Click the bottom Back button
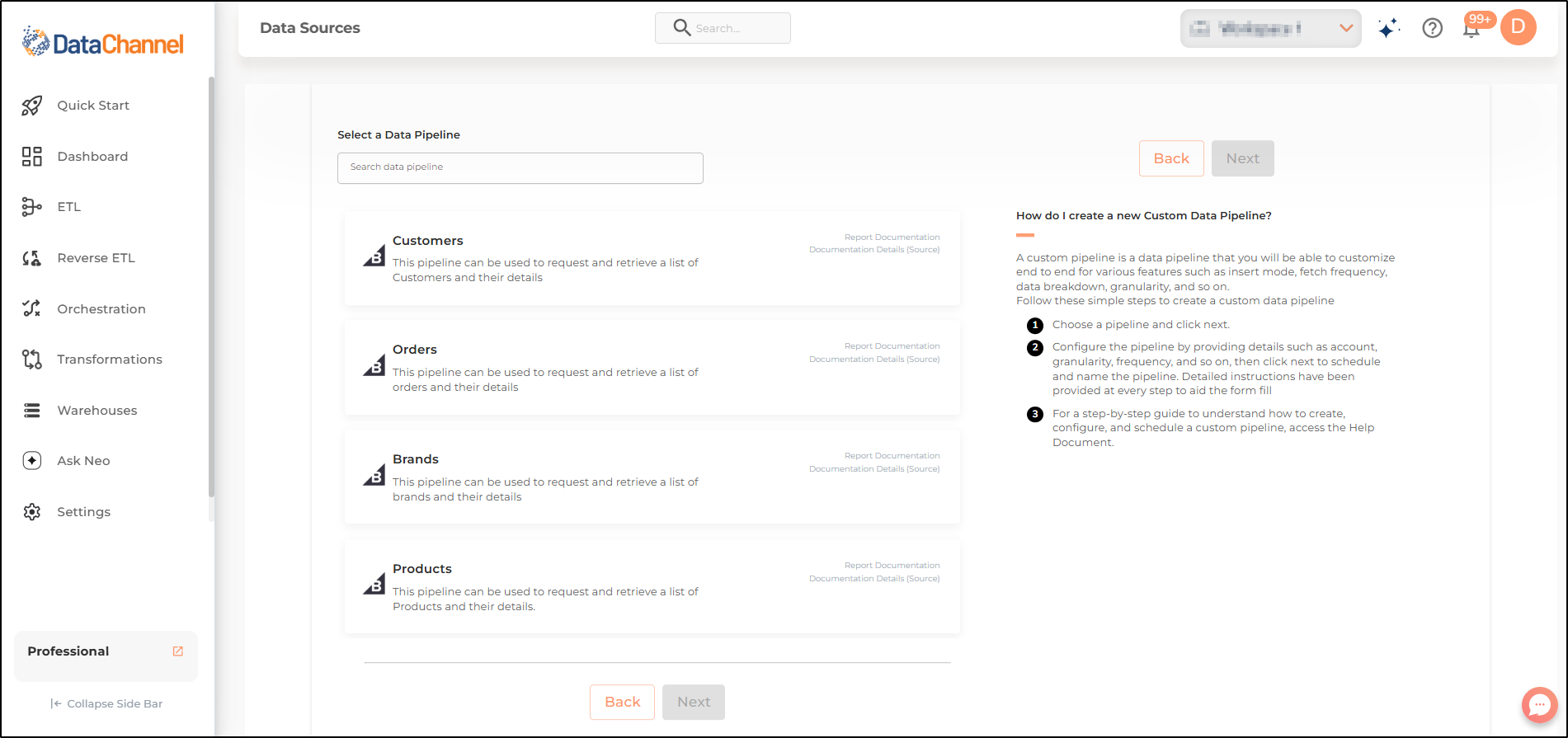 point(622,702)
